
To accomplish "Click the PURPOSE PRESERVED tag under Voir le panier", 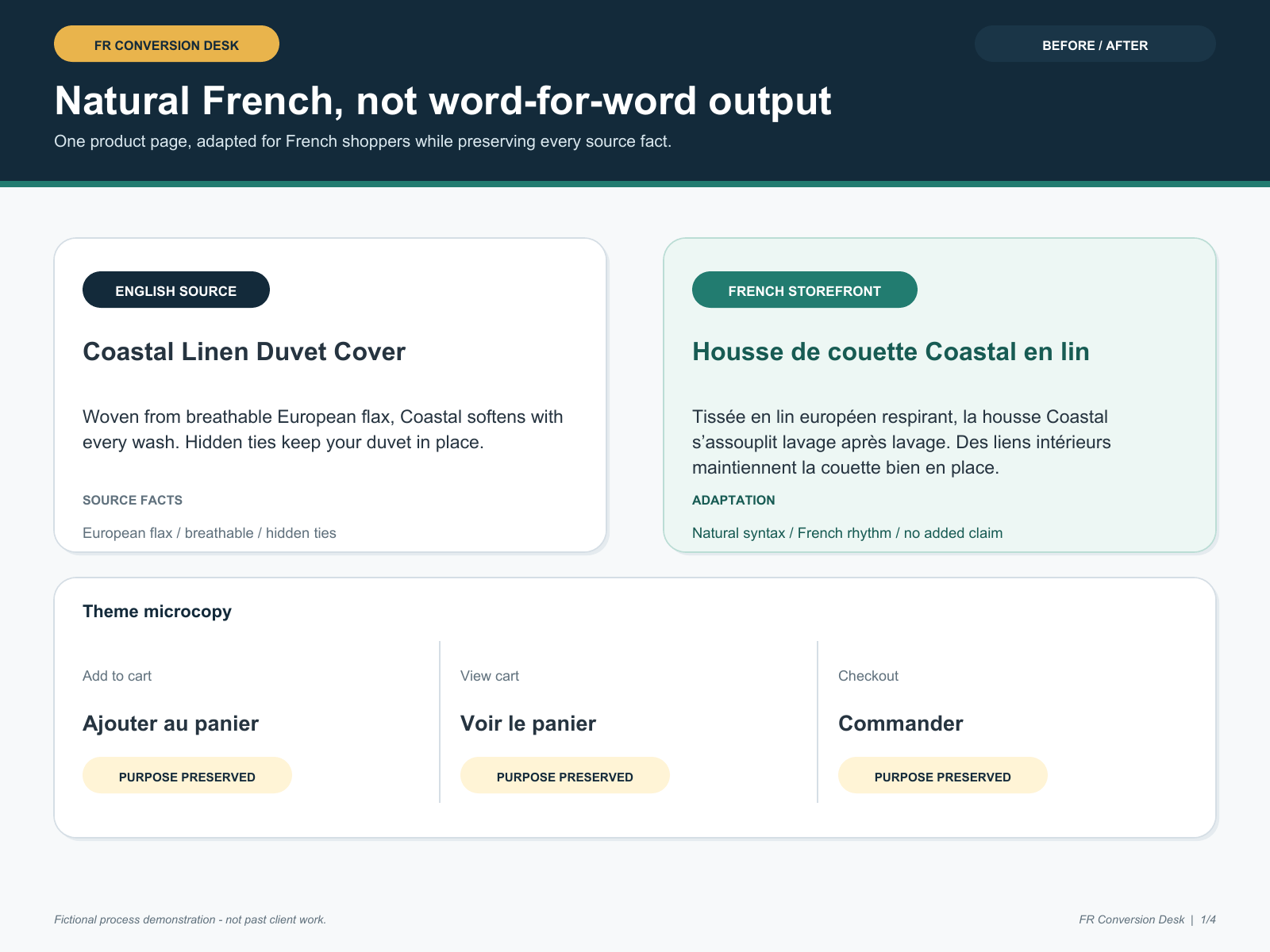I will tap(565, 775).
